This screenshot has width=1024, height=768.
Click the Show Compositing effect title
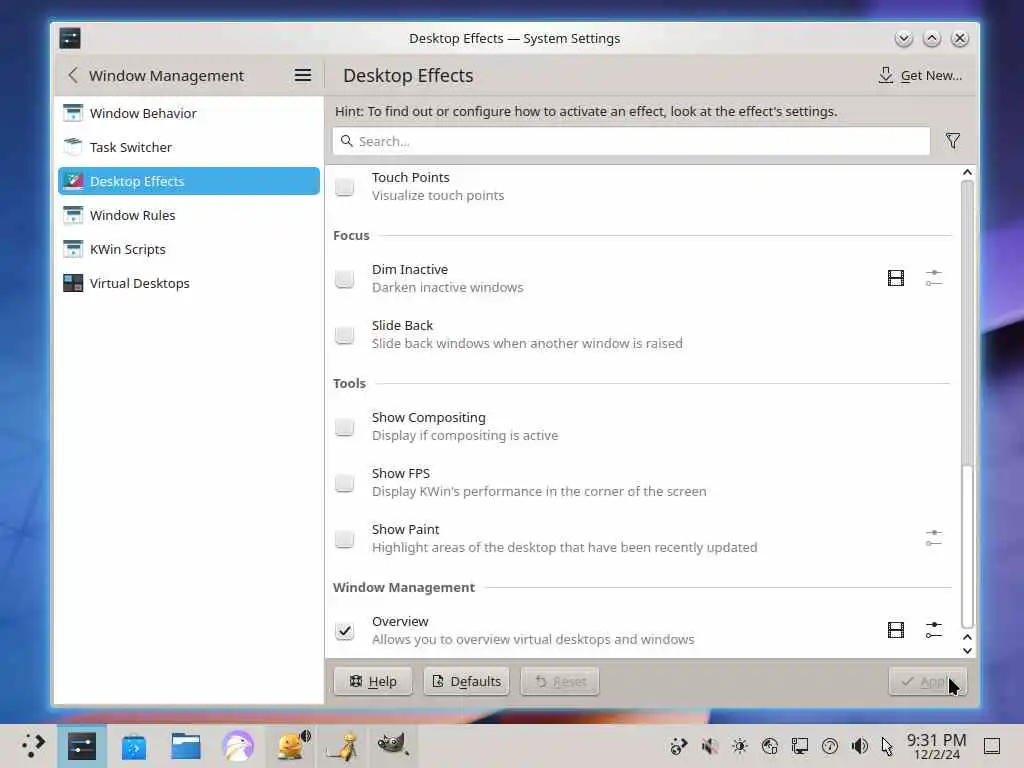428,417
